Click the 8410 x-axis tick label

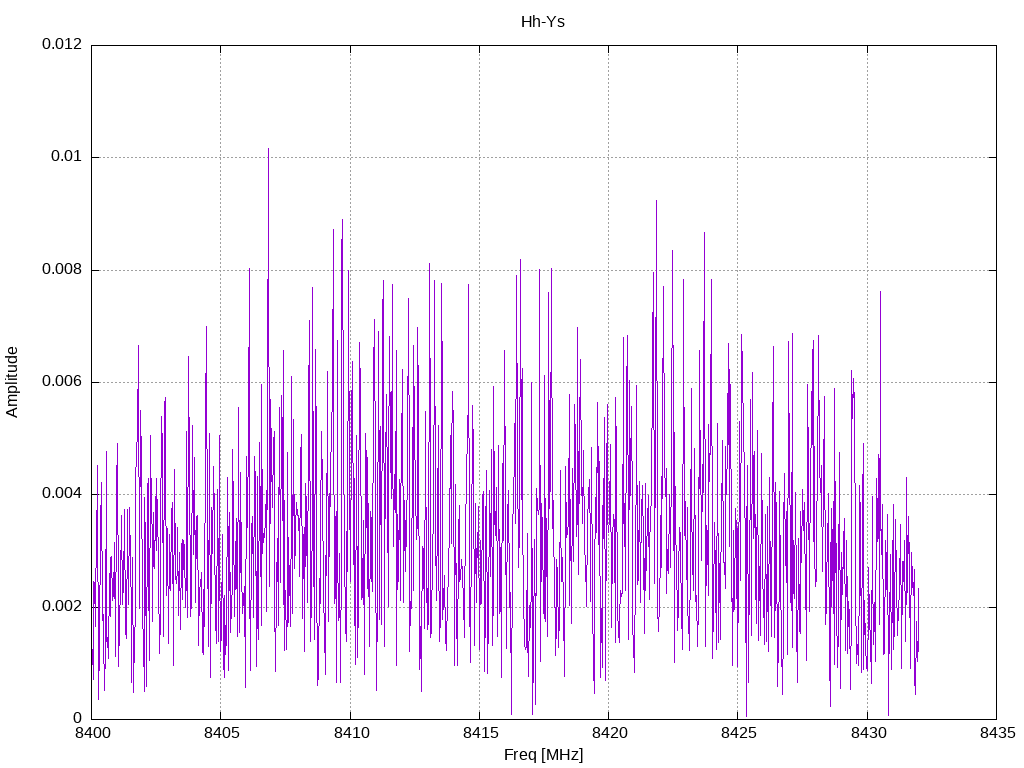[351, 733]
